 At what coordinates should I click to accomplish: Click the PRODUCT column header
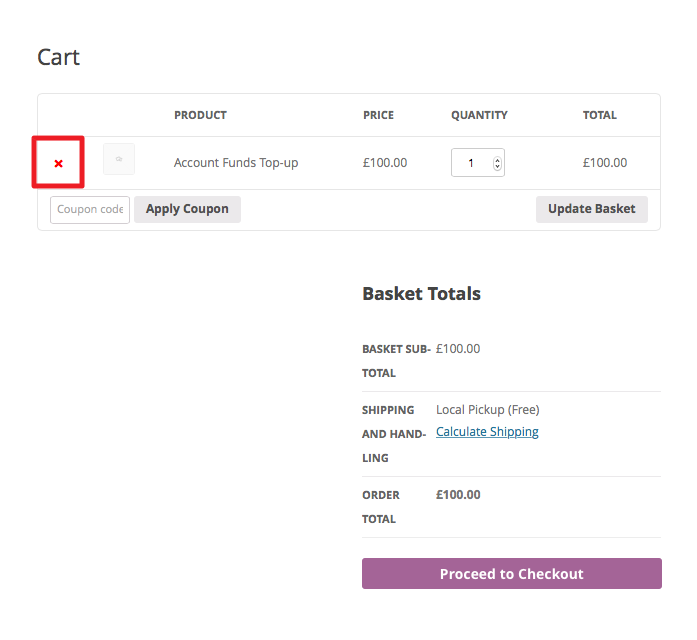(200, 115)
